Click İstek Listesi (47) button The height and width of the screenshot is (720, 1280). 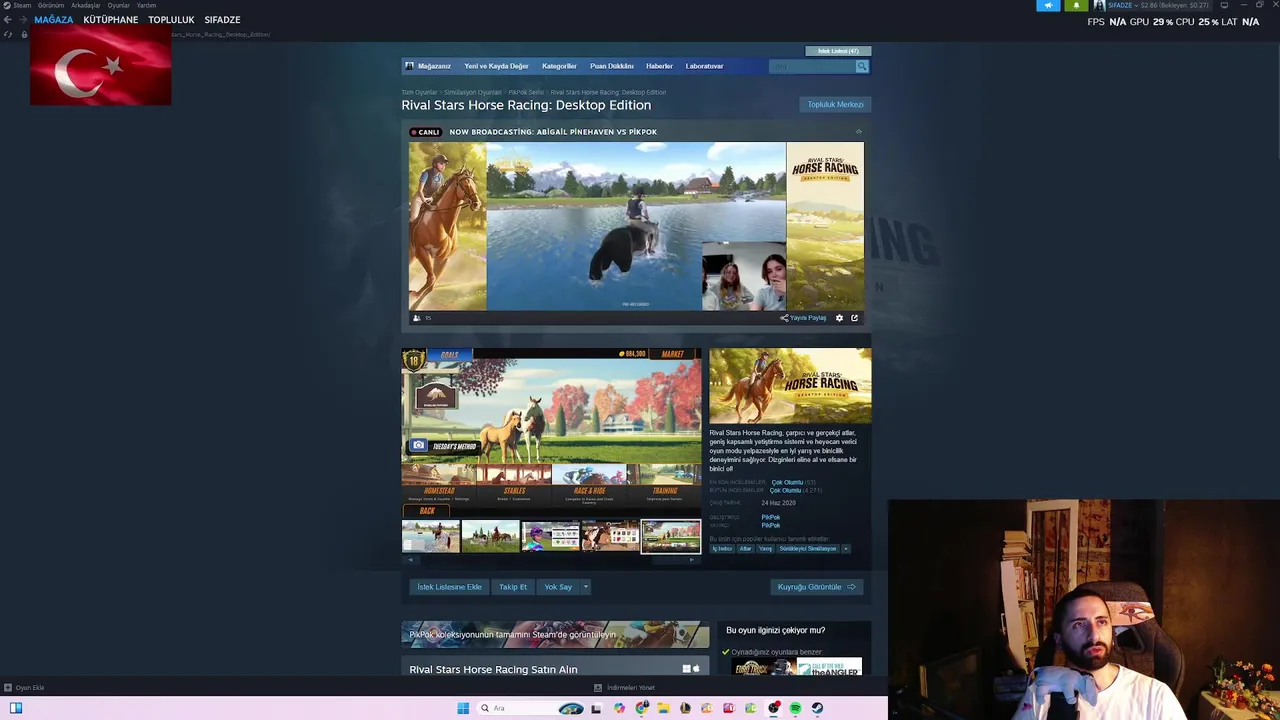(838, 51)
